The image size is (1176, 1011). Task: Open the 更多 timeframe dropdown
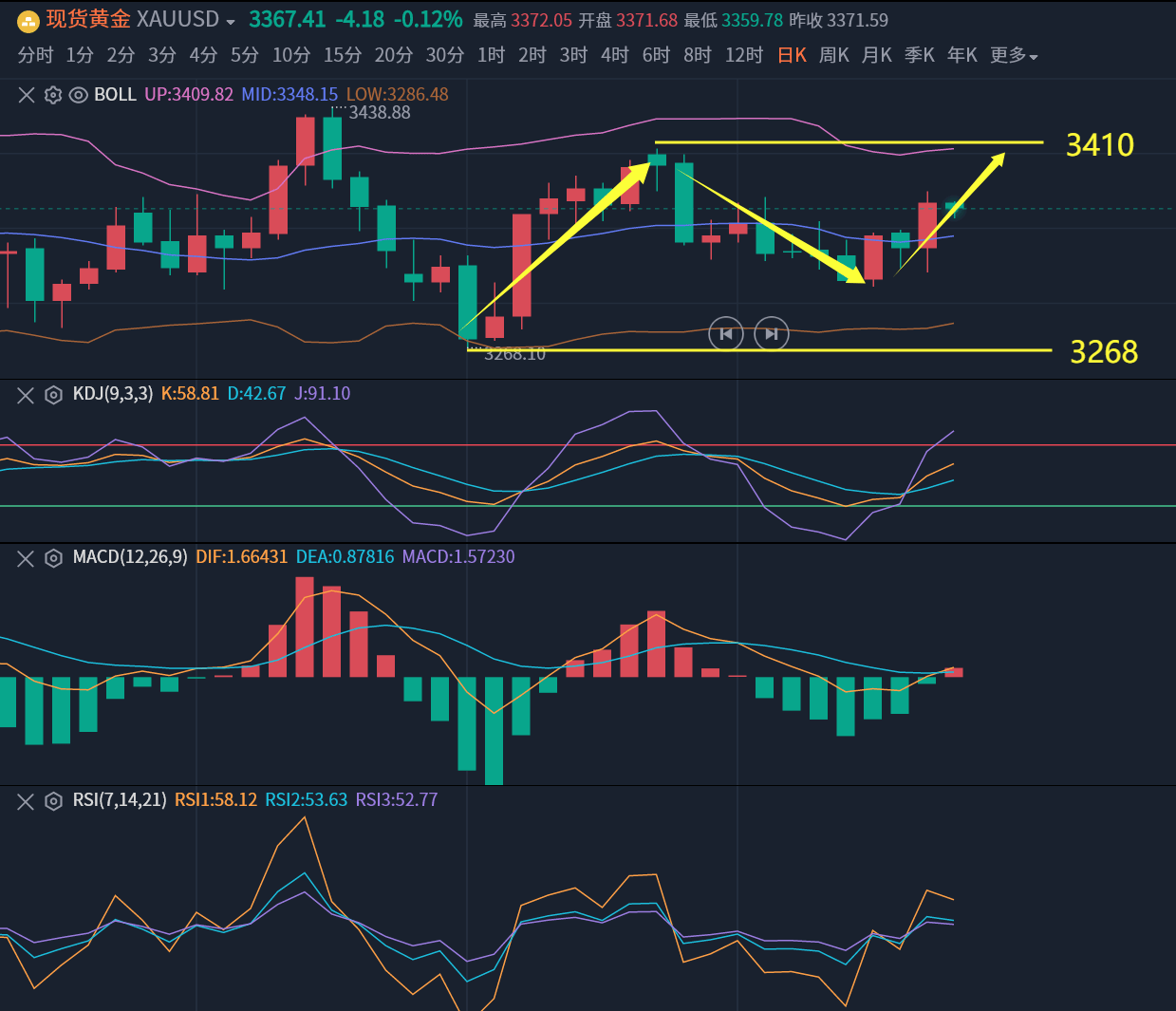(x=1014, y=56)
